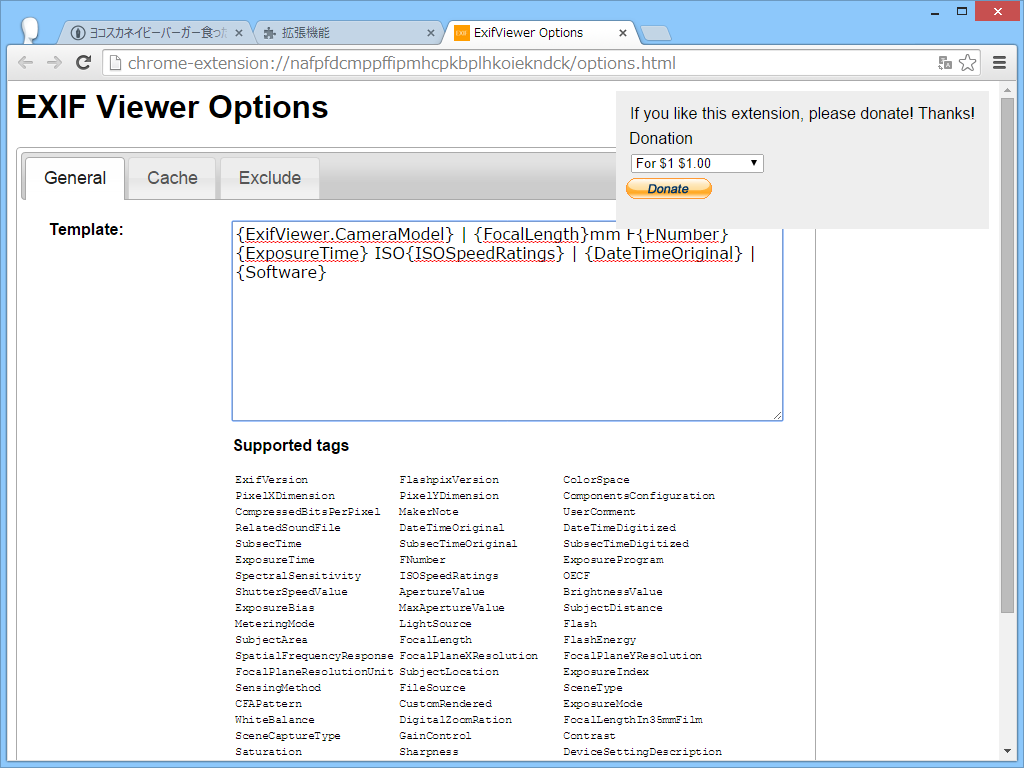Screen dimensions: 1024x768
Task: Close the ExifViewer Options tab
Action: pyautogui.click(x=622, y=33)
